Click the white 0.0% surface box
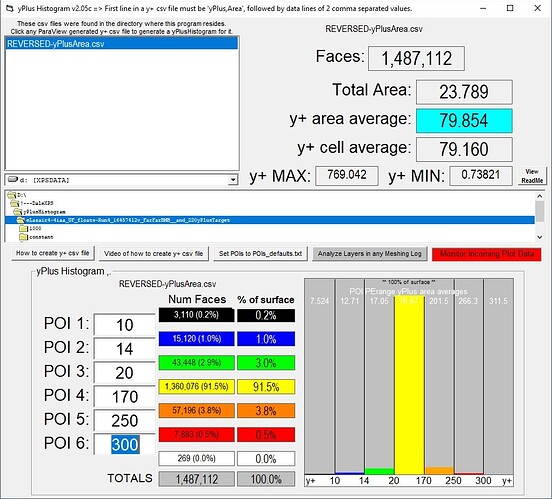Screen dimensions: 552x499 pyautogui.click(x=266, y=459)
